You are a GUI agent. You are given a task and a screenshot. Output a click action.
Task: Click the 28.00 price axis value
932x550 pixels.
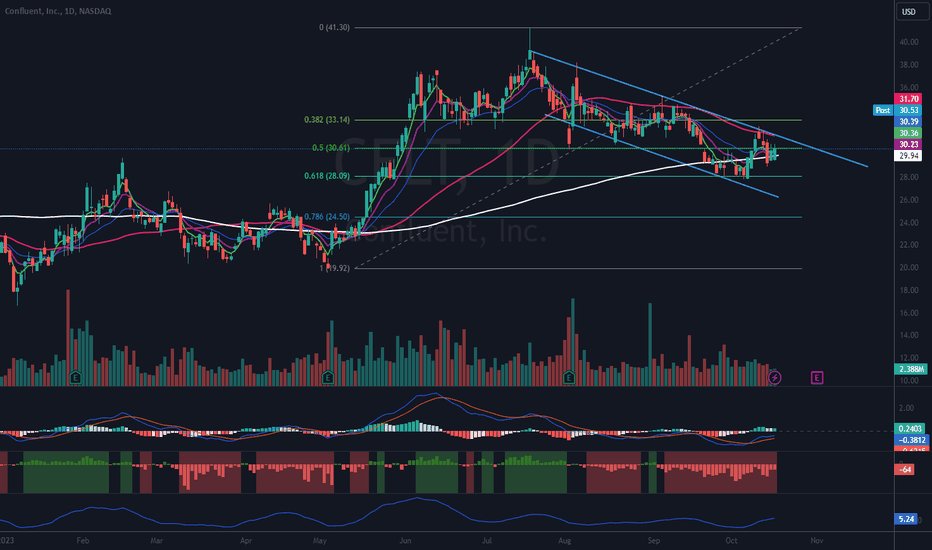[909, 177]
